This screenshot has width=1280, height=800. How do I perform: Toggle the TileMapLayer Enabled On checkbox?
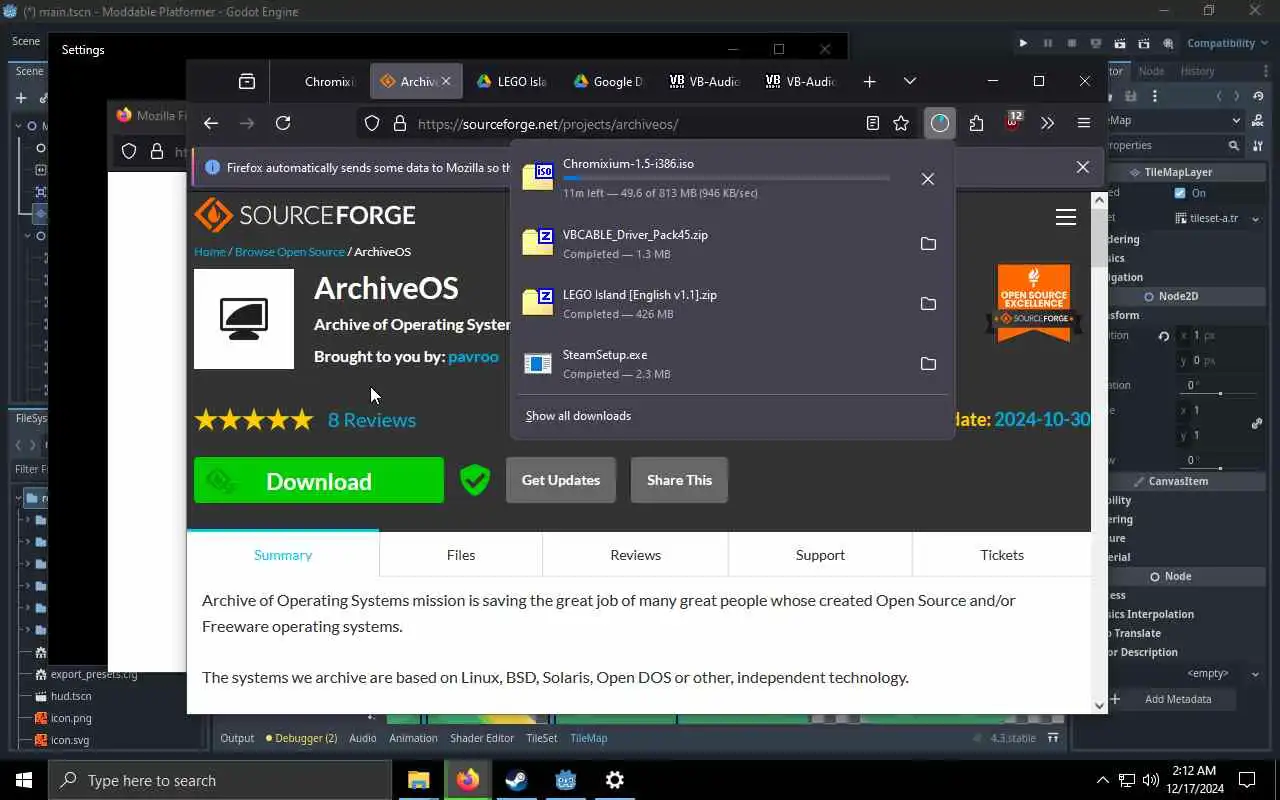(1180, 193)
